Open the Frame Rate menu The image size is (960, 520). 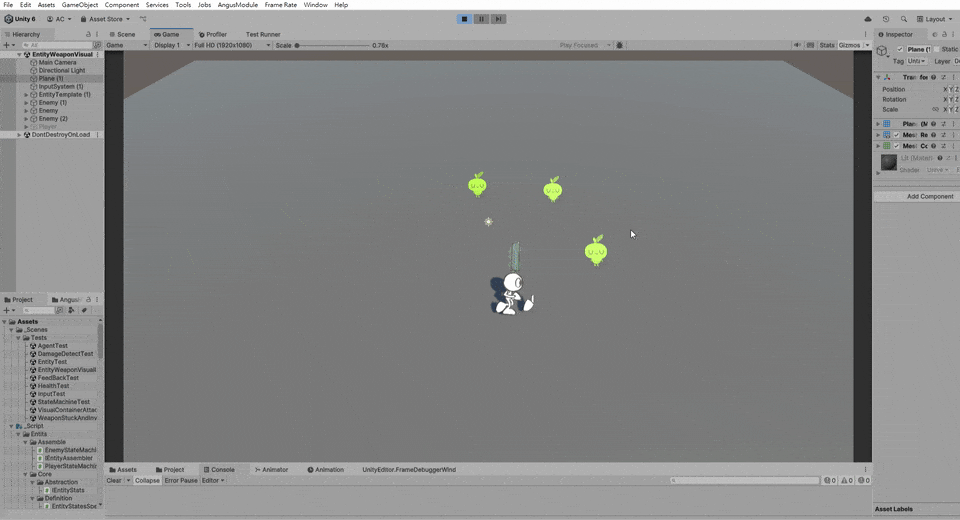(280, 5)
